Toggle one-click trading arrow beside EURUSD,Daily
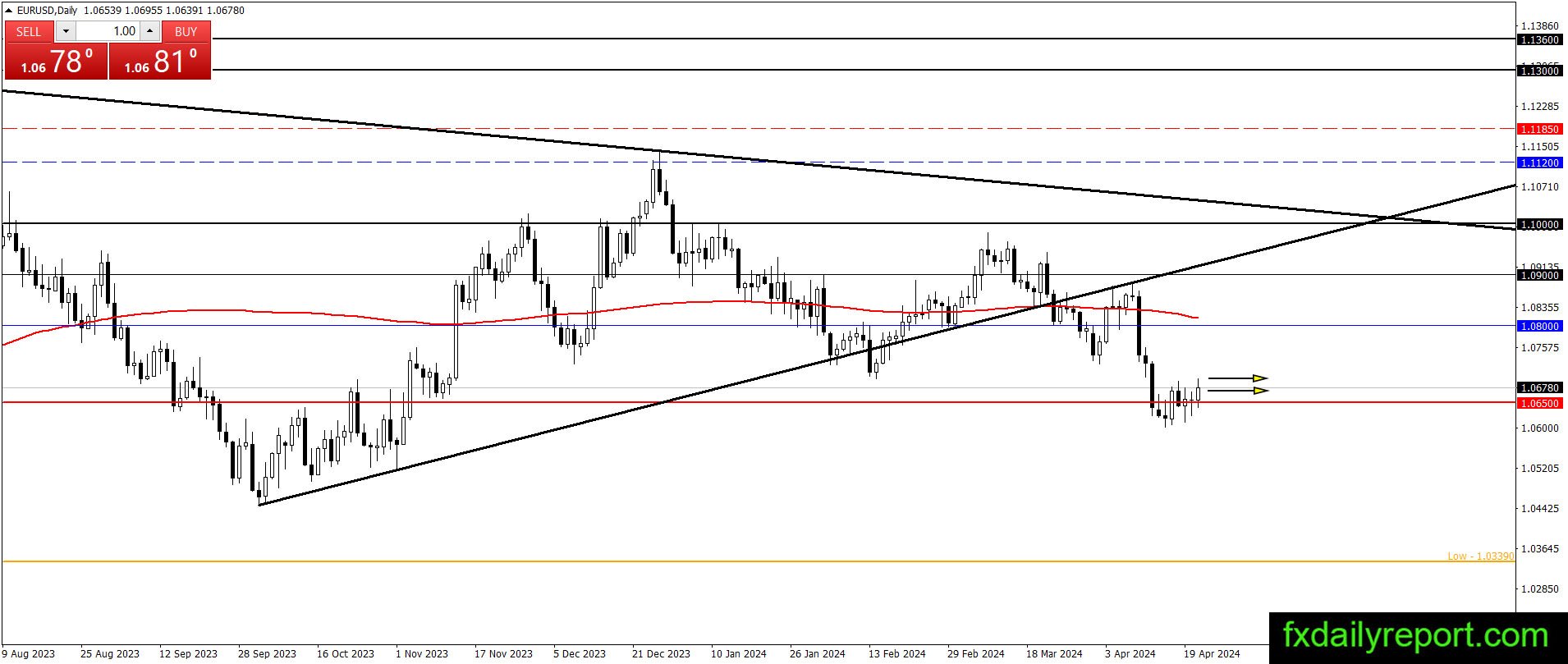Screen dimensions: 1568x664 click(9, 11)
